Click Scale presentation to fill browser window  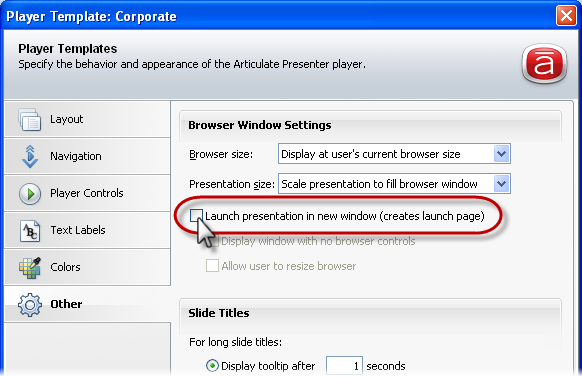pyautogui.click(x=379, y=184)
